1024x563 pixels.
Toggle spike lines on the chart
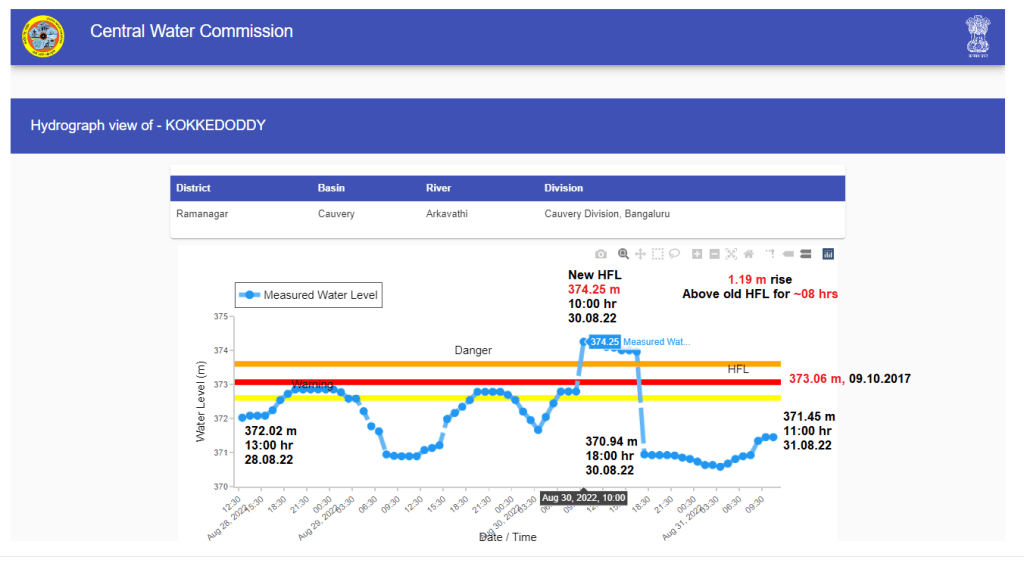point(771,254)
